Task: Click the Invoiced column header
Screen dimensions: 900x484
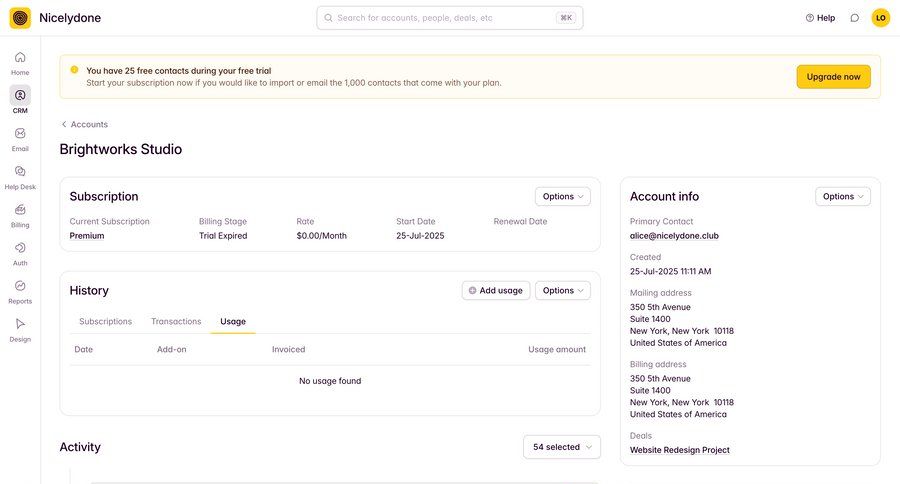Action: (289, 349)
